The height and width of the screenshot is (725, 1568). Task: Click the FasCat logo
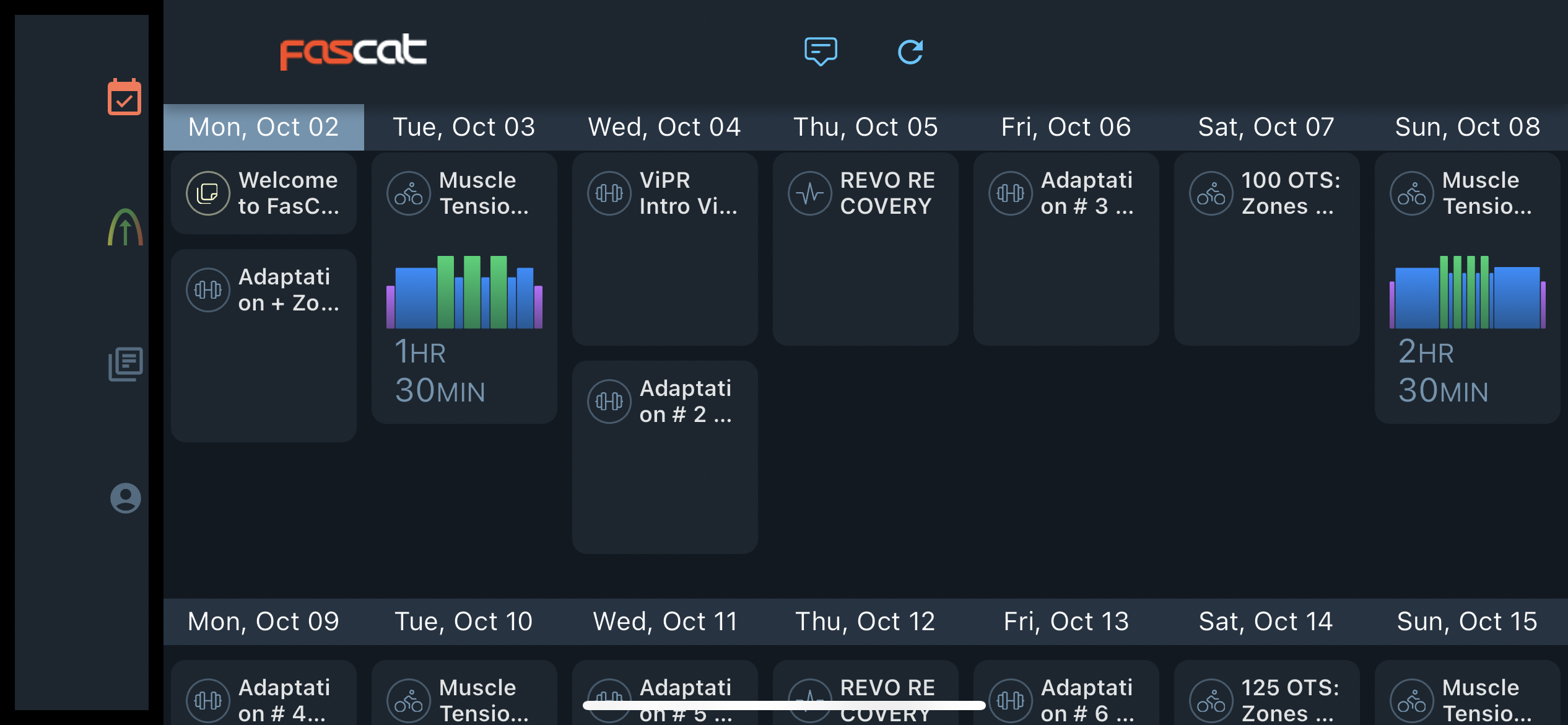coord(353,51)
